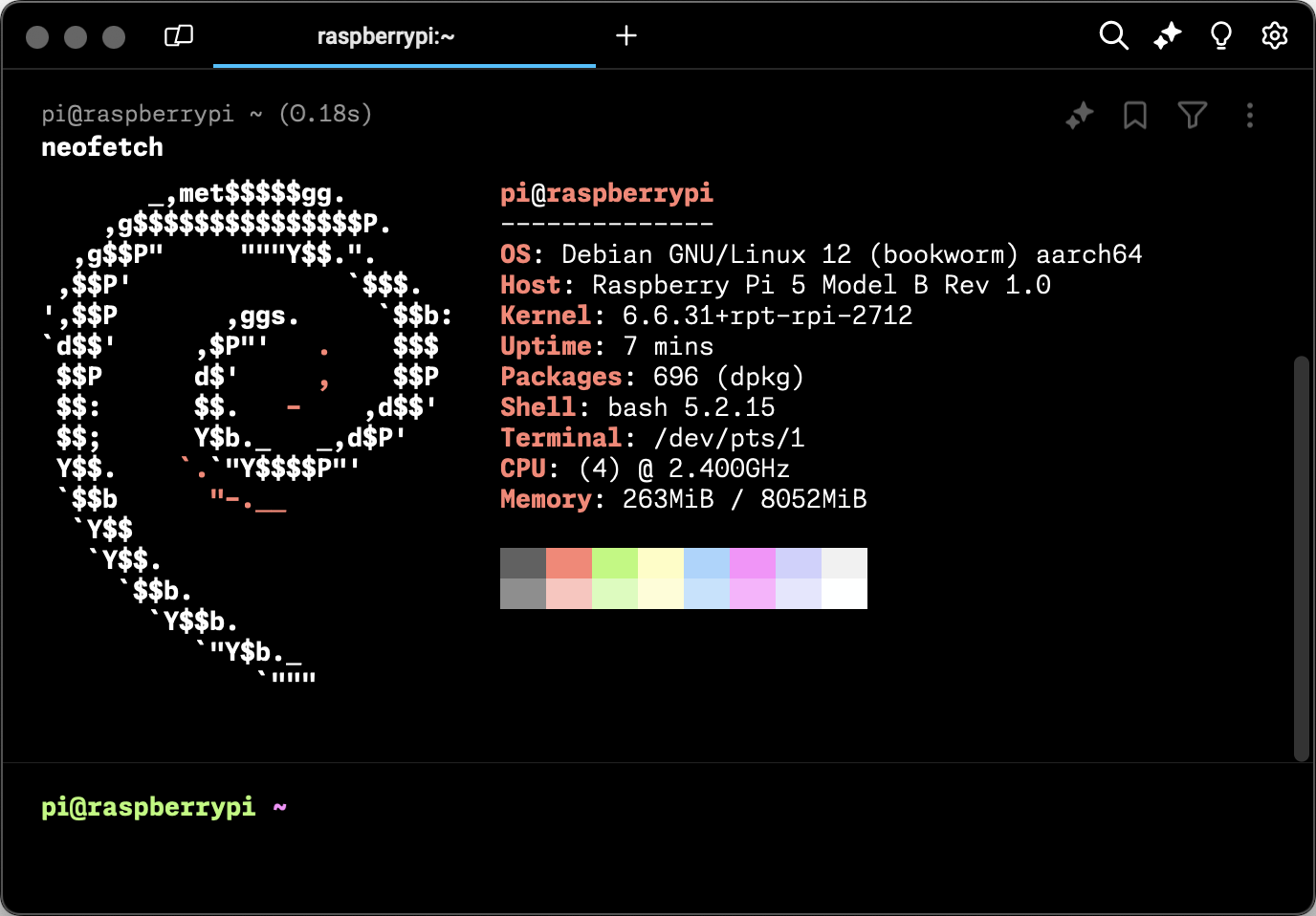Bookmark the neofetch block

[1135, 116]
